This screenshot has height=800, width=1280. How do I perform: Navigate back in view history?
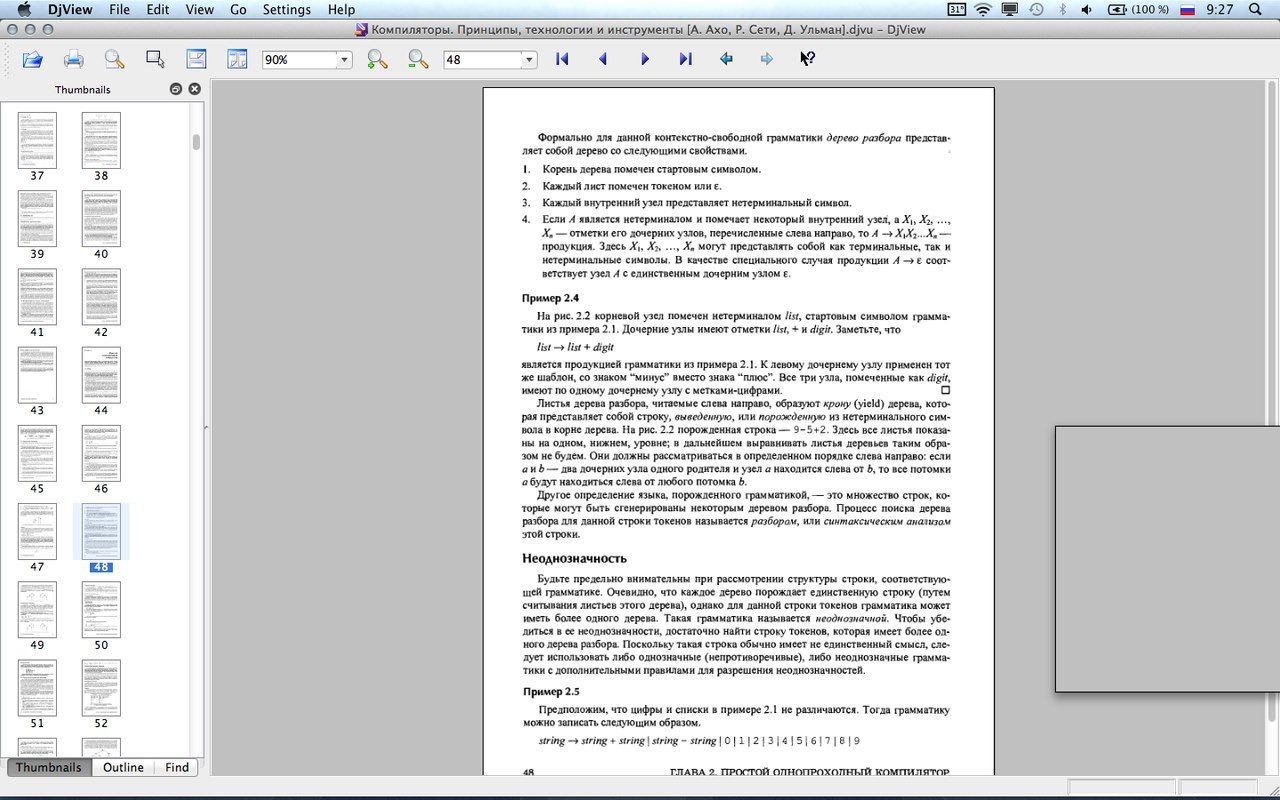click(x=726, y=59)
